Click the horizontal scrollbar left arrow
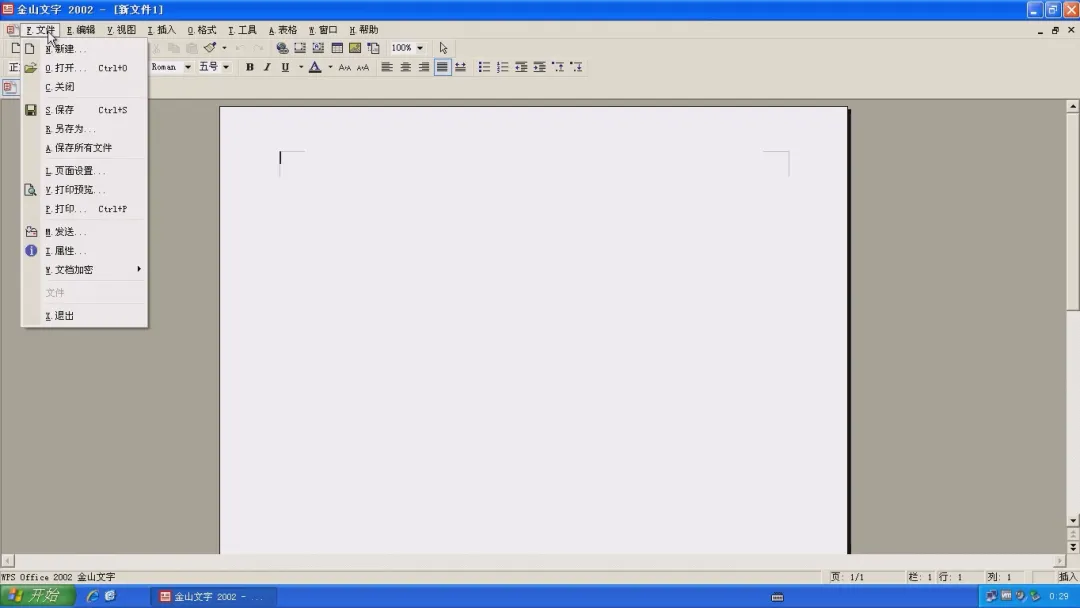The width and height of the screenshot is (1080, 608). click(x=8, y=561)
